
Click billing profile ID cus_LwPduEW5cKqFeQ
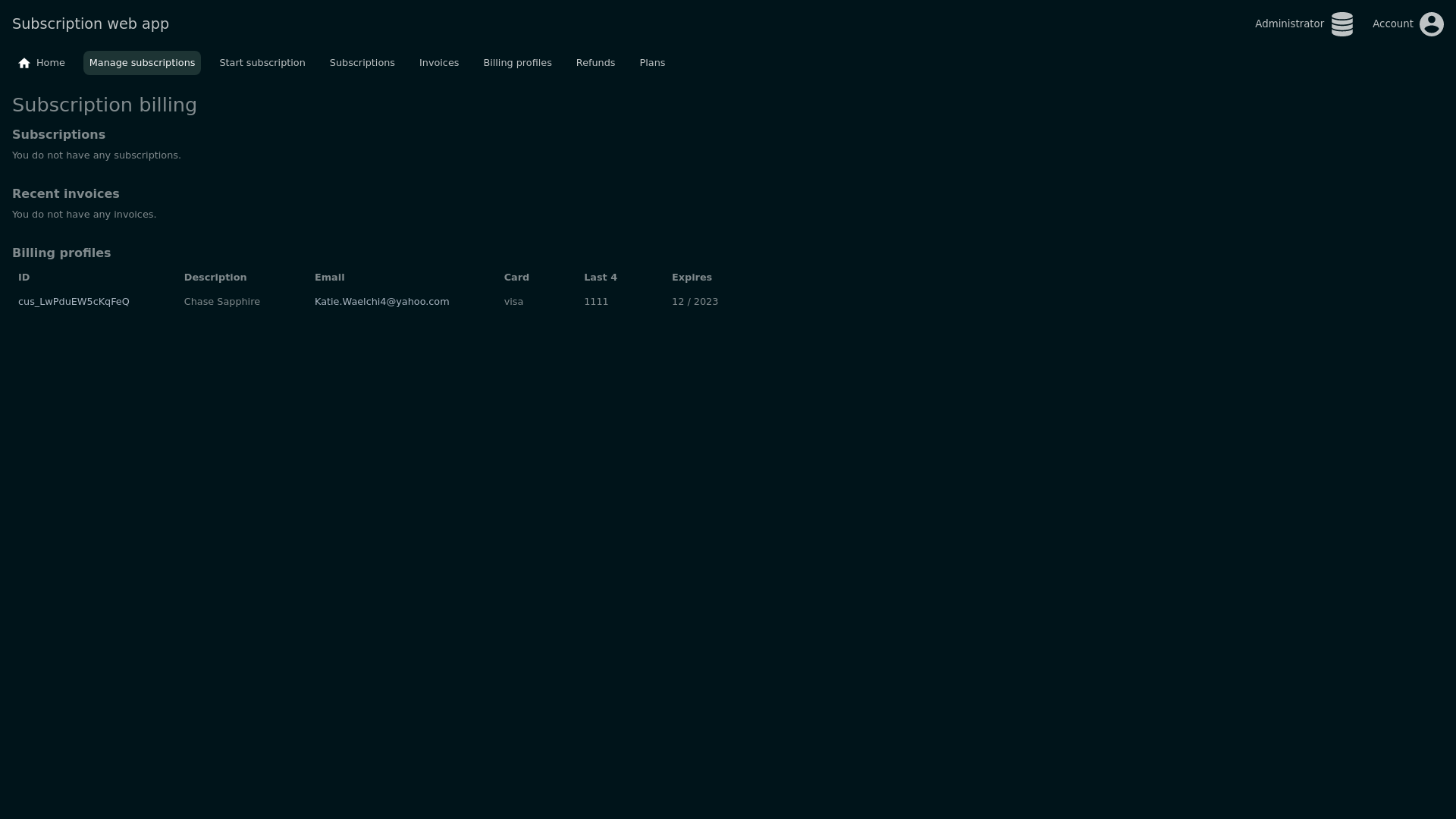coord(74,302)
